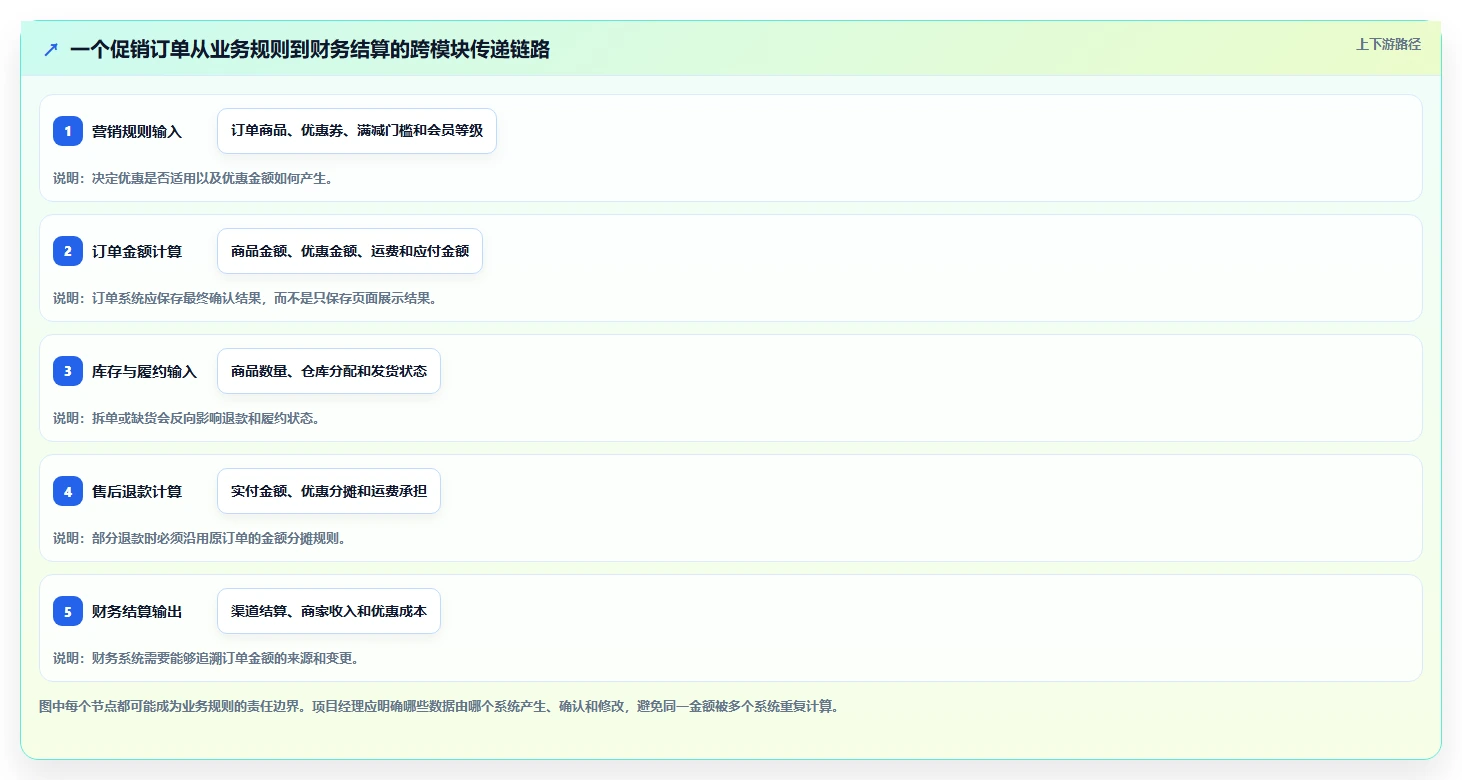Select the 营销规则输入 step label
This screenshot has height=780, width=1462.
tap(137, 131)
